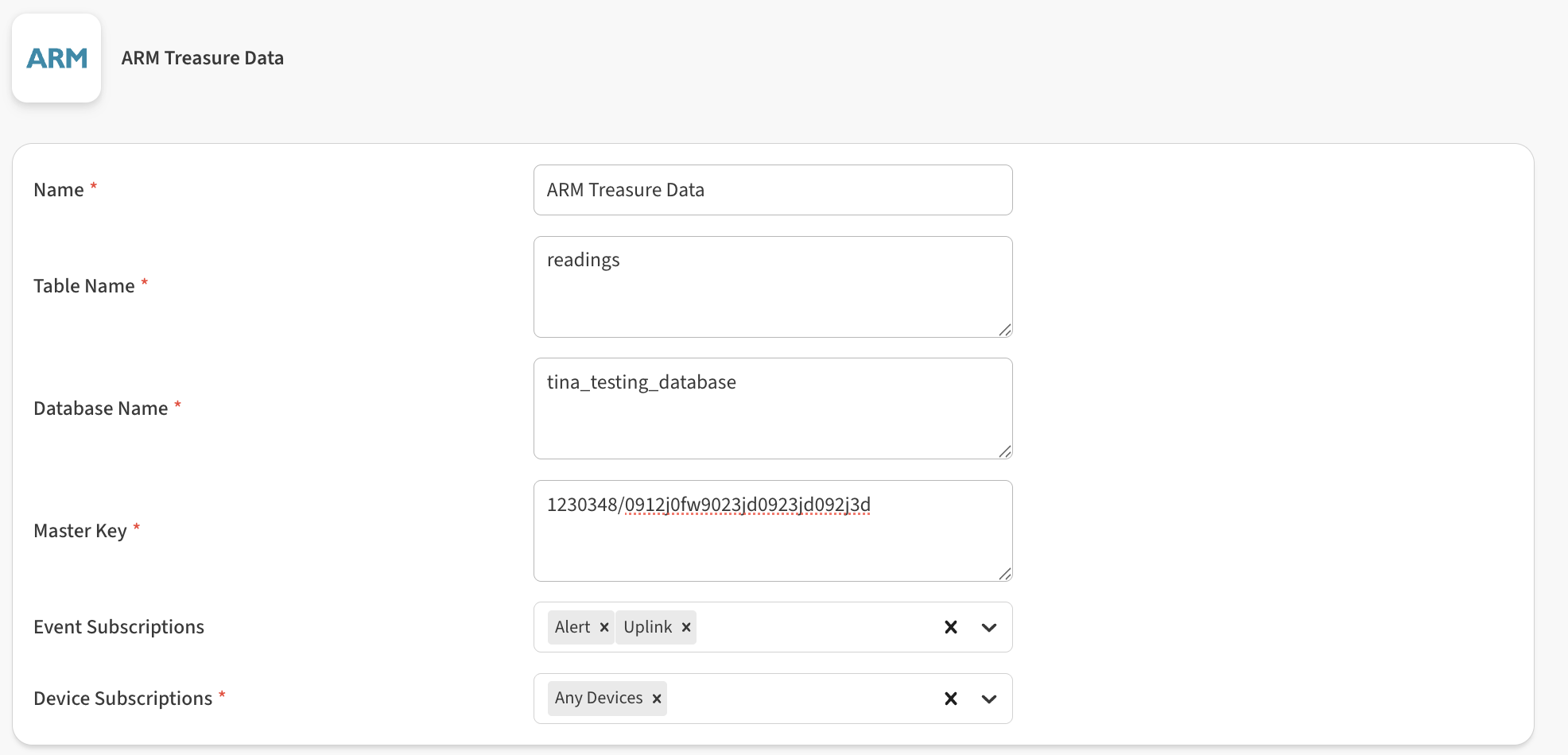
Task: Click the Master Key resize handle
Action: point(1005,574)
